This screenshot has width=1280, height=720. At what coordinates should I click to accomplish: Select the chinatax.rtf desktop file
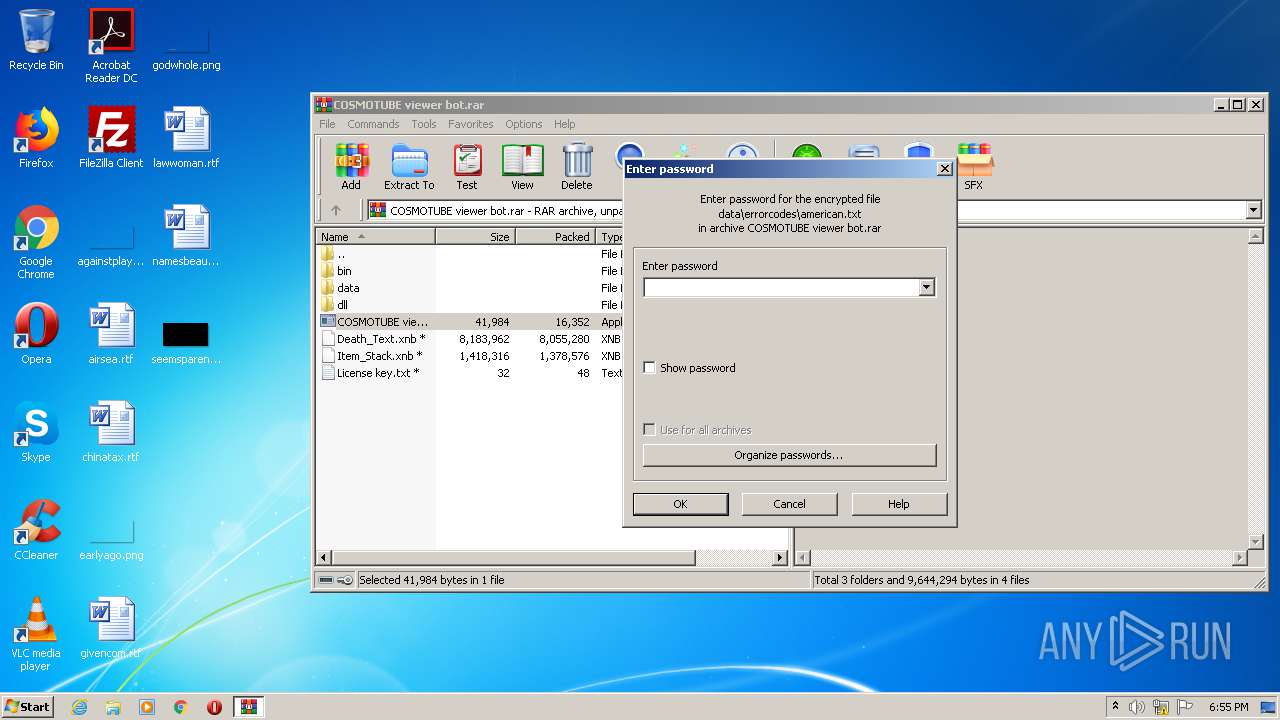[111, 432]
